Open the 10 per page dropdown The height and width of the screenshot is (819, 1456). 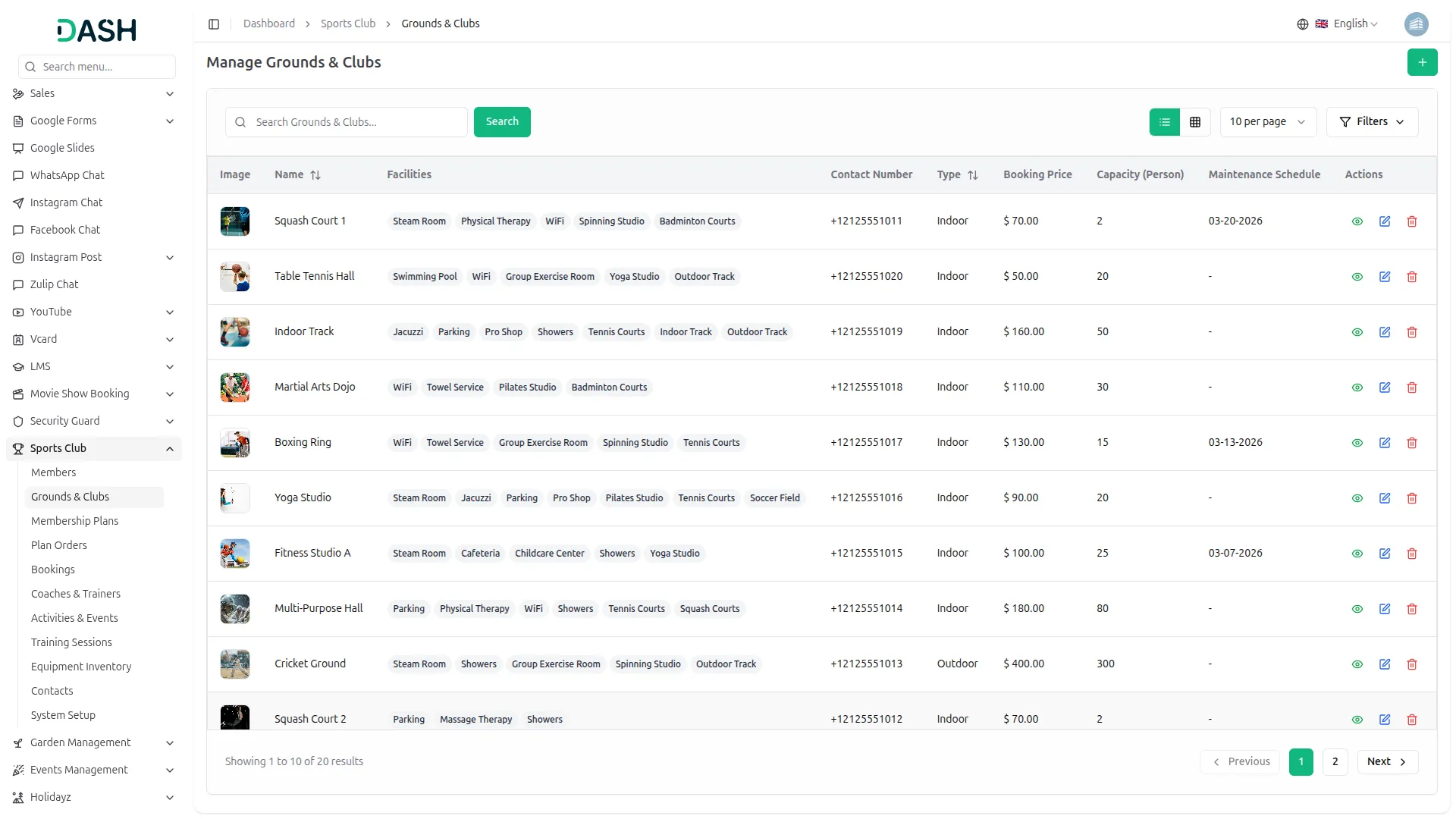[x=1267, y=122]
